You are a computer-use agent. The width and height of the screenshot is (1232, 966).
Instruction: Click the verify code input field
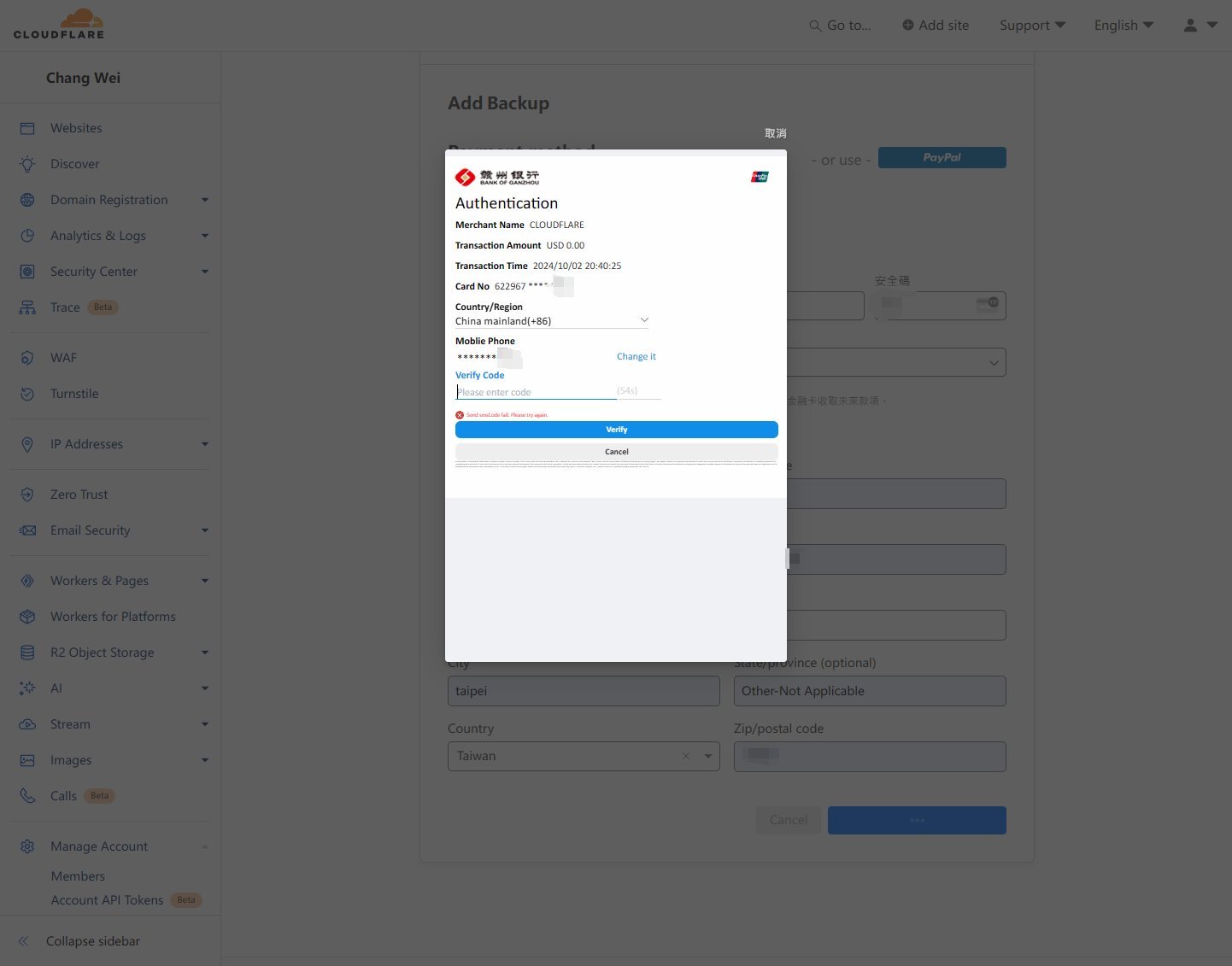536,392
